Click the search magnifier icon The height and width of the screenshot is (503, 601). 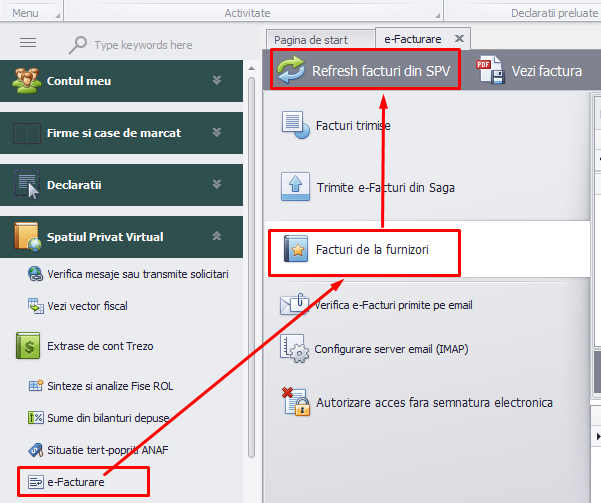click(x=78, y=45)
